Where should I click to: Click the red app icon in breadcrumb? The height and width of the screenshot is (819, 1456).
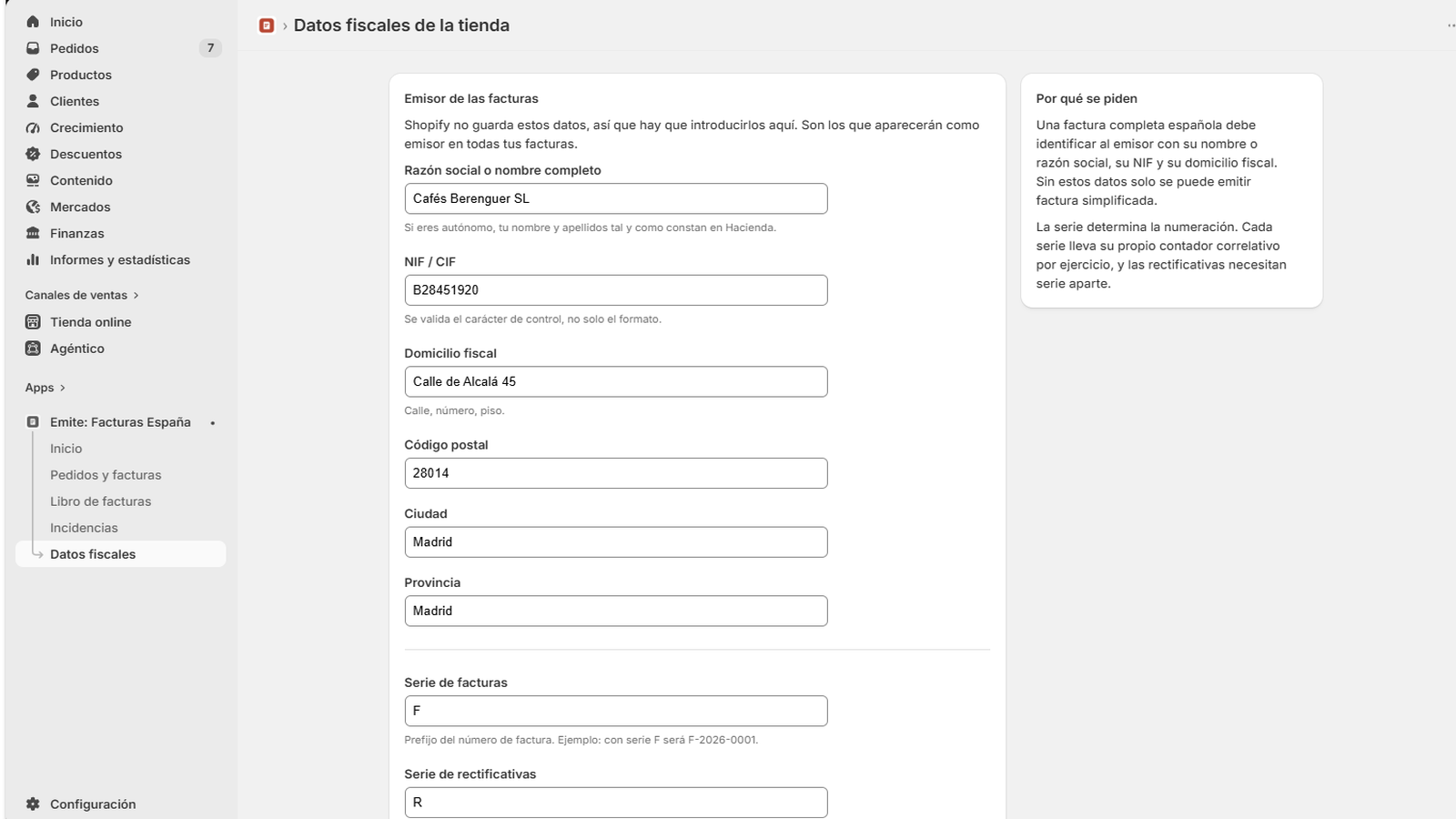tap(267, 25)
